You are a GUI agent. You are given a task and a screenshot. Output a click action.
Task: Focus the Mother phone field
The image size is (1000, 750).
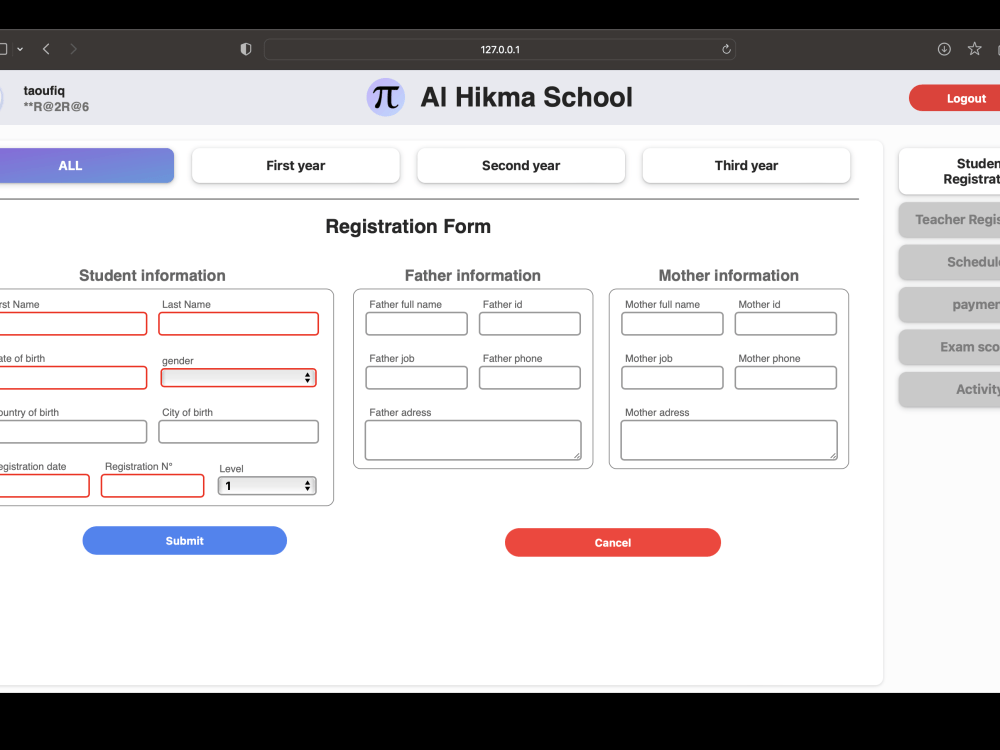[786, 378]
